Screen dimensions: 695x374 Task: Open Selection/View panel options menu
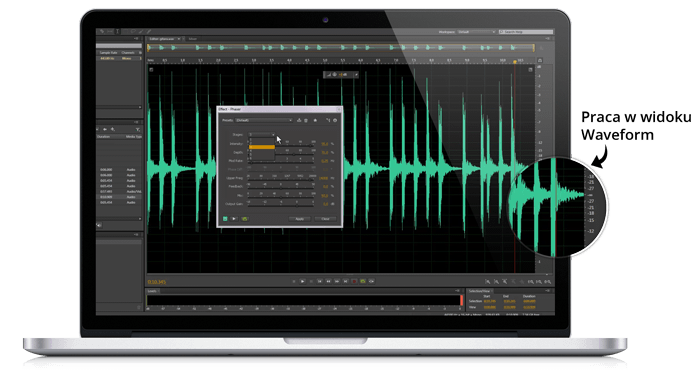pos(547,291)
